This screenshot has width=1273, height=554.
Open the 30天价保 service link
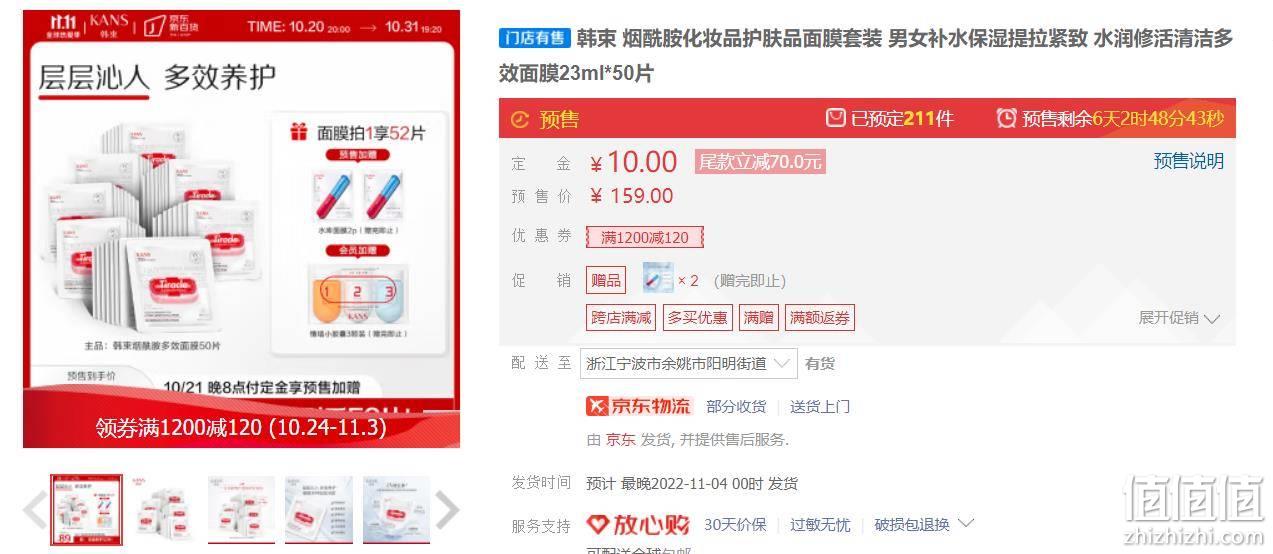pos(735,524)
